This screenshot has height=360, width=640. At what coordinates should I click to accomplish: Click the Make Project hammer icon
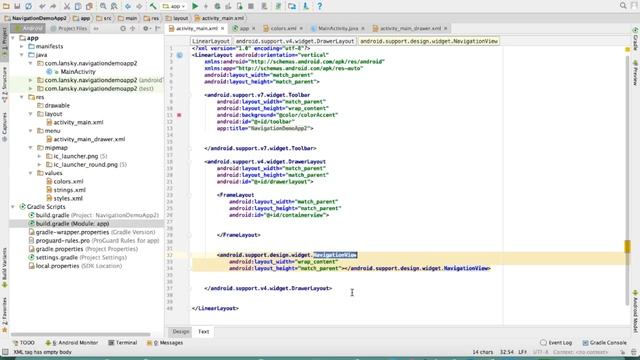pos(153,6)
